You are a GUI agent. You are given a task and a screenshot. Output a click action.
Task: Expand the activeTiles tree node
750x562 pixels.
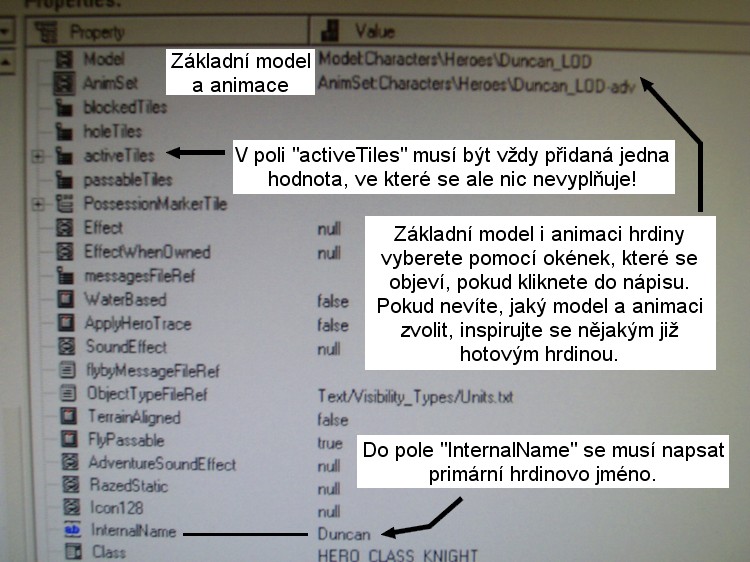pyautogui.click(x=37, y=156)
